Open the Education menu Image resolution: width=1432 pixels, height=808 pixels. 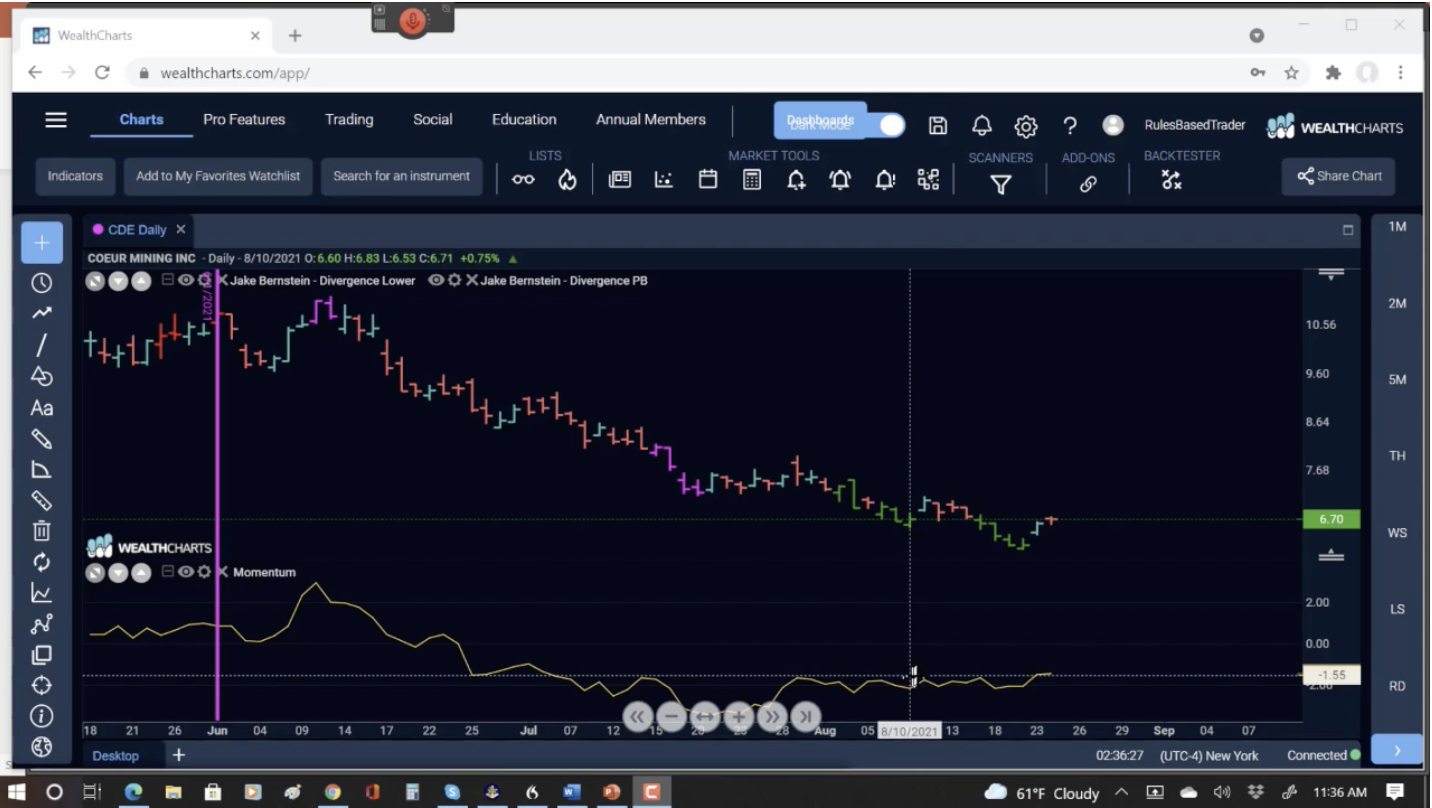click(x=524, y=120)
